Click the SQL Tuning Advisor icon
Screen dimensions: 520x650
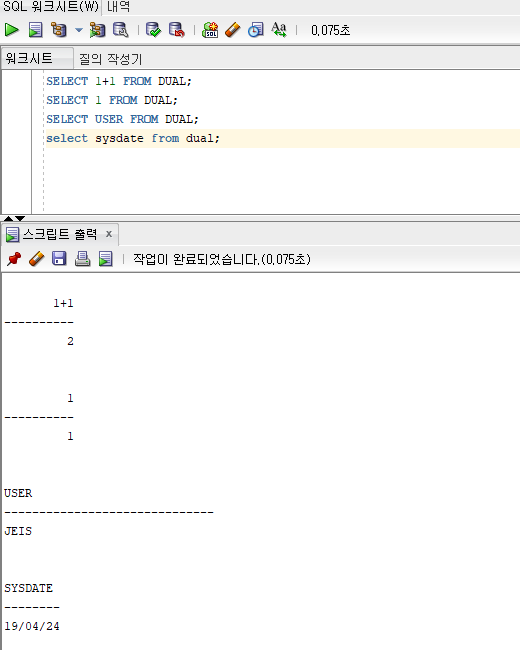coord(121,30)
